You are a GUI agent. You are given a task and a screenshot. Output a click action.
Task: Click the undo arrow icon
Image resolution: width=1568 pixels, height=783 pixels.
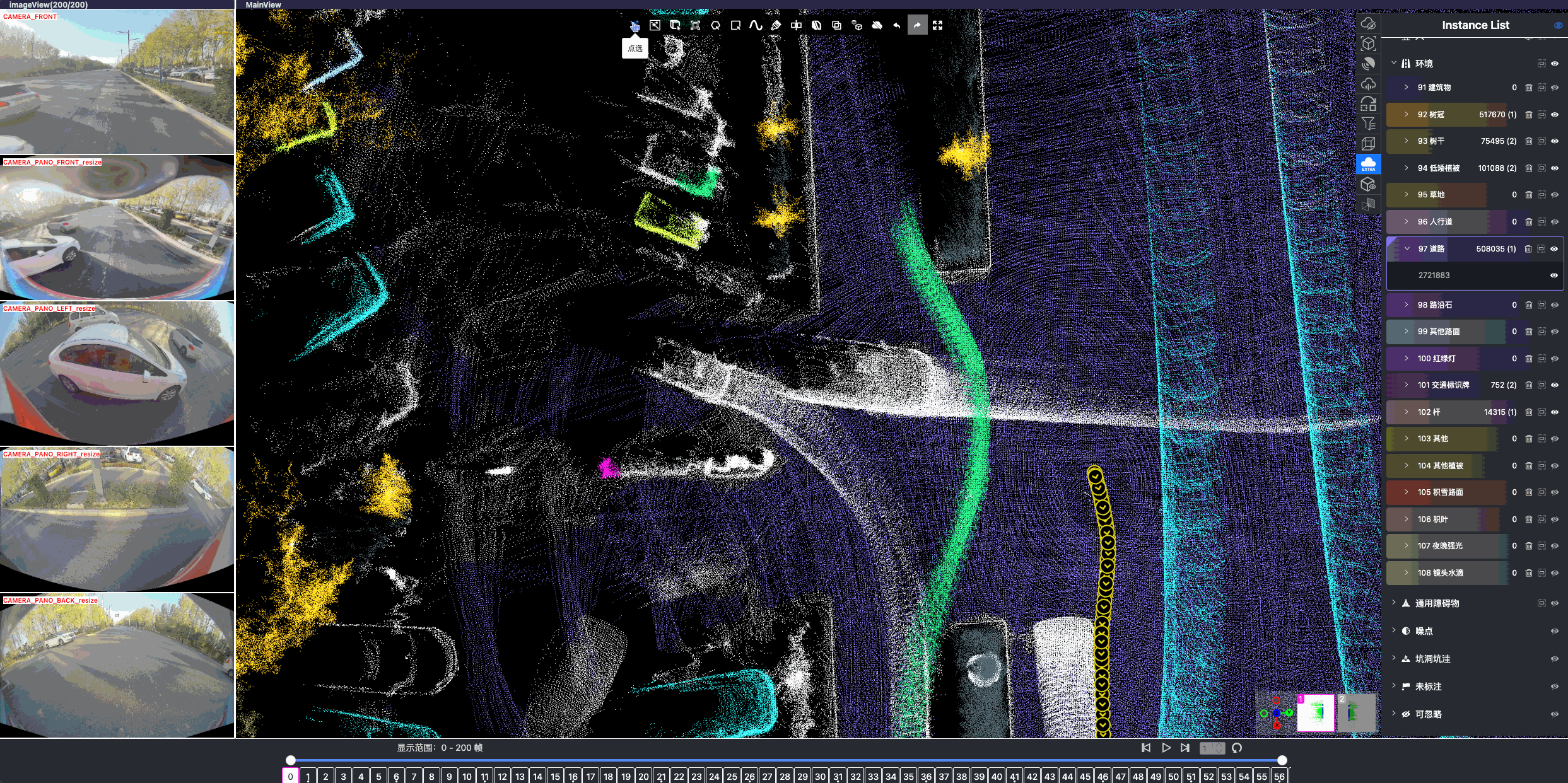[897, 25]
